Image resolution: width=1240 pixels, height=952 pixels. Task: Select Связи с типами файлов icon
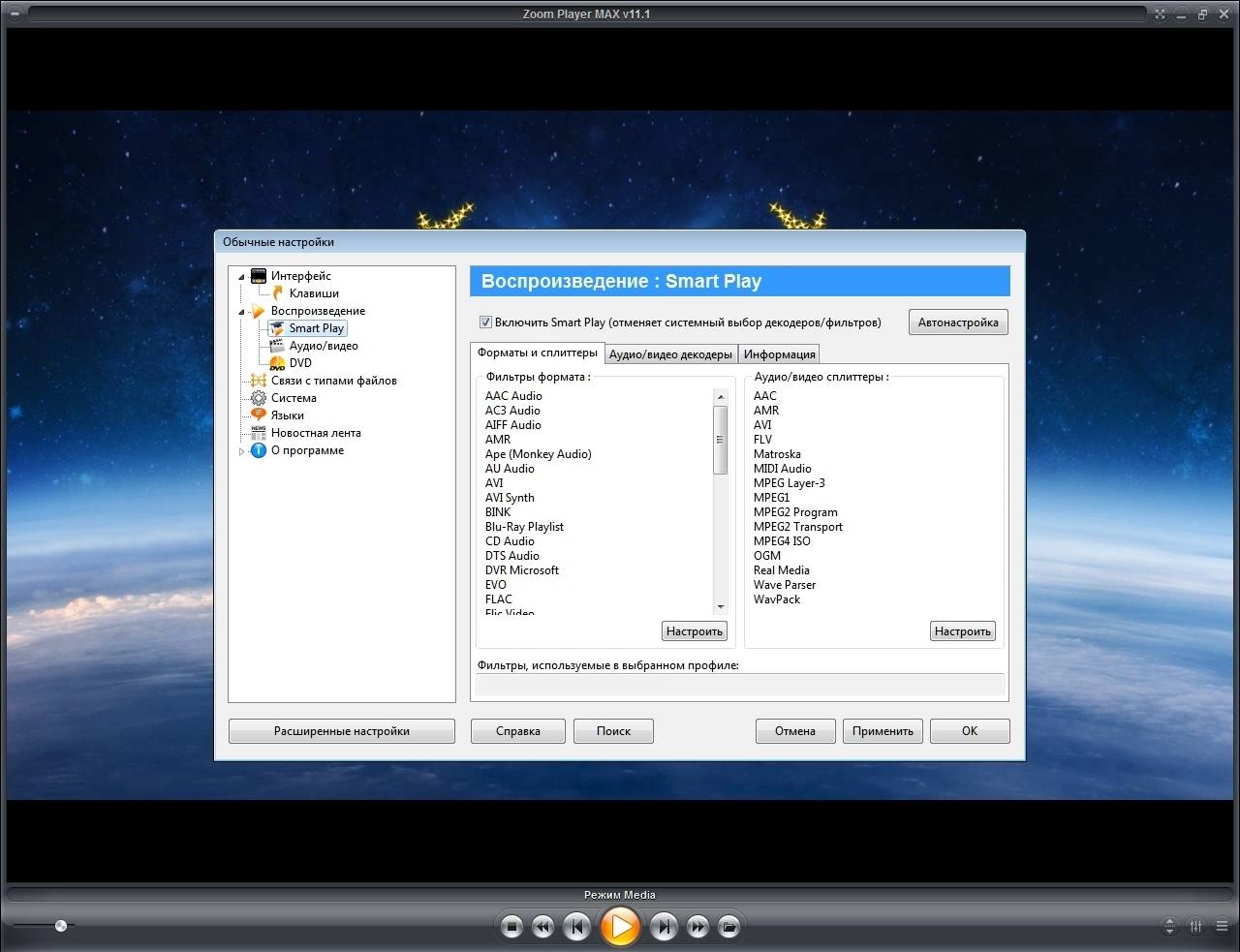259,381
